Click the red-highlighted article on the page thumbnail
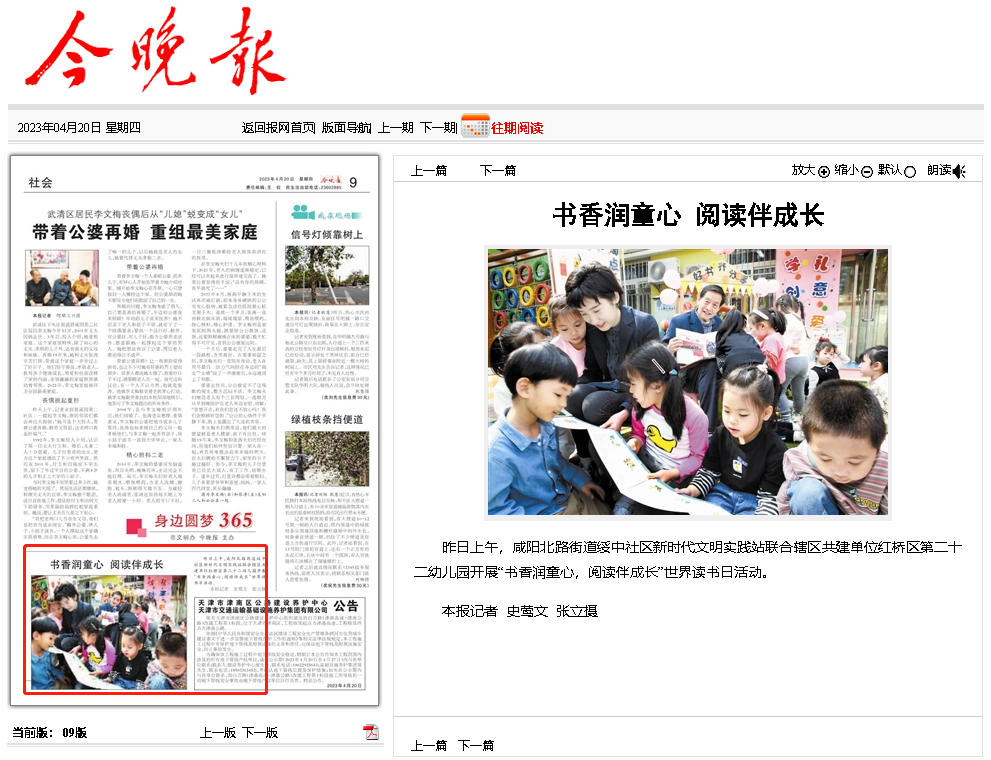This screenshot has height=760, width=991. pos(144,620)
